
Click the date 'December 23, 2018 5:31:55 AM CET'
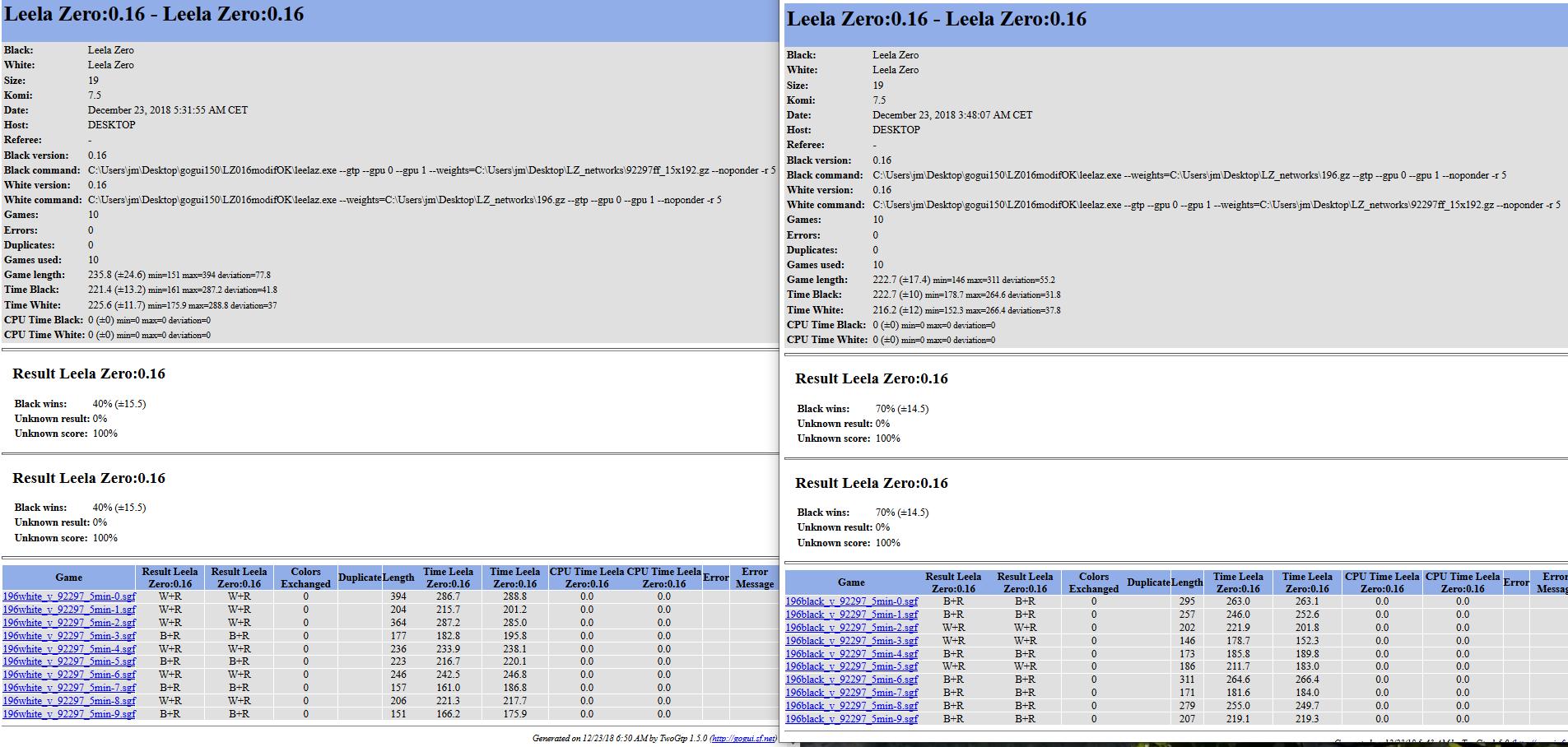[168, 110]
